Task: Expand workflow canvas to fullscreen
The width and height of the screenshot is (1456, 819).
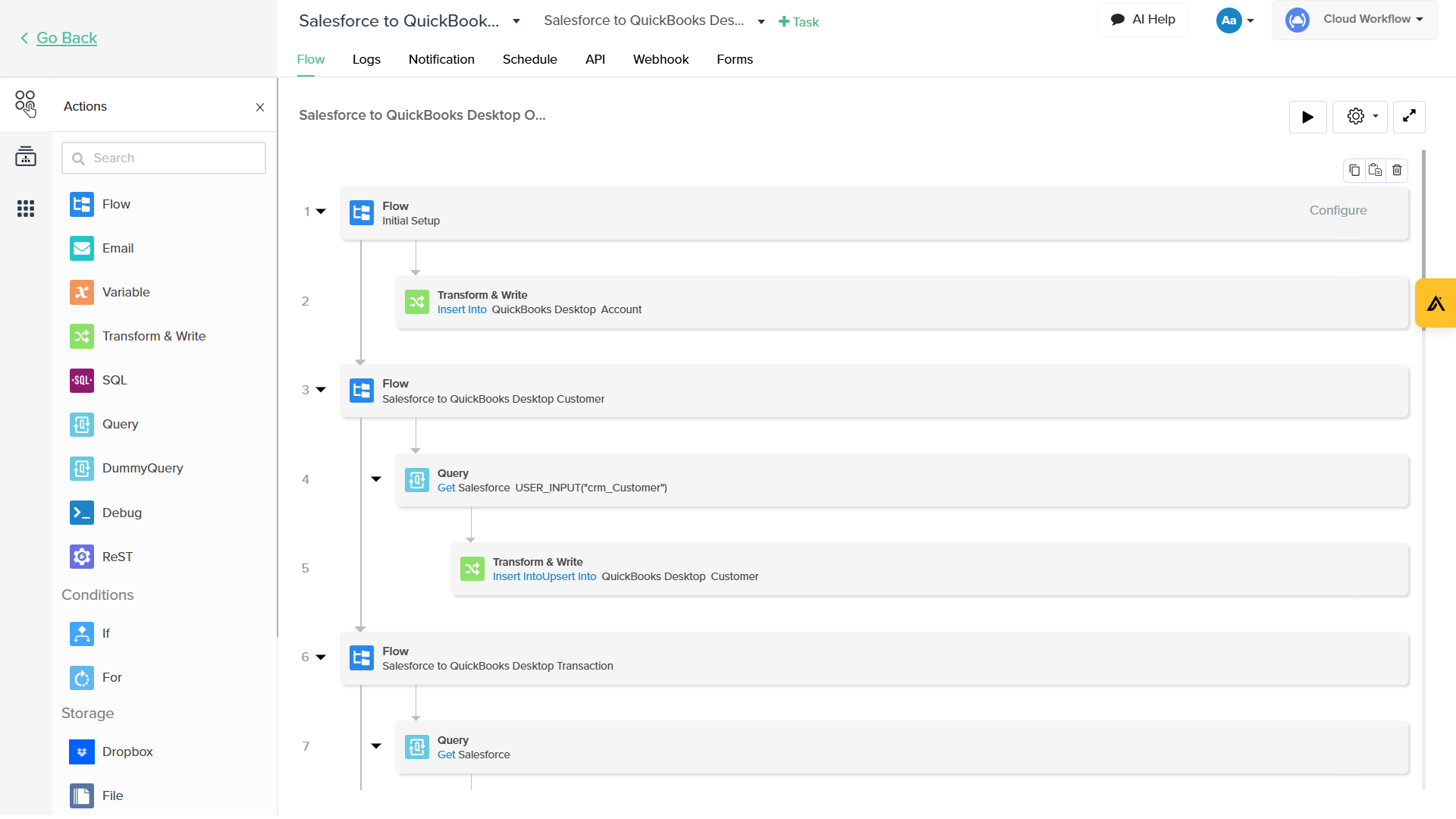Action: 1410,117
